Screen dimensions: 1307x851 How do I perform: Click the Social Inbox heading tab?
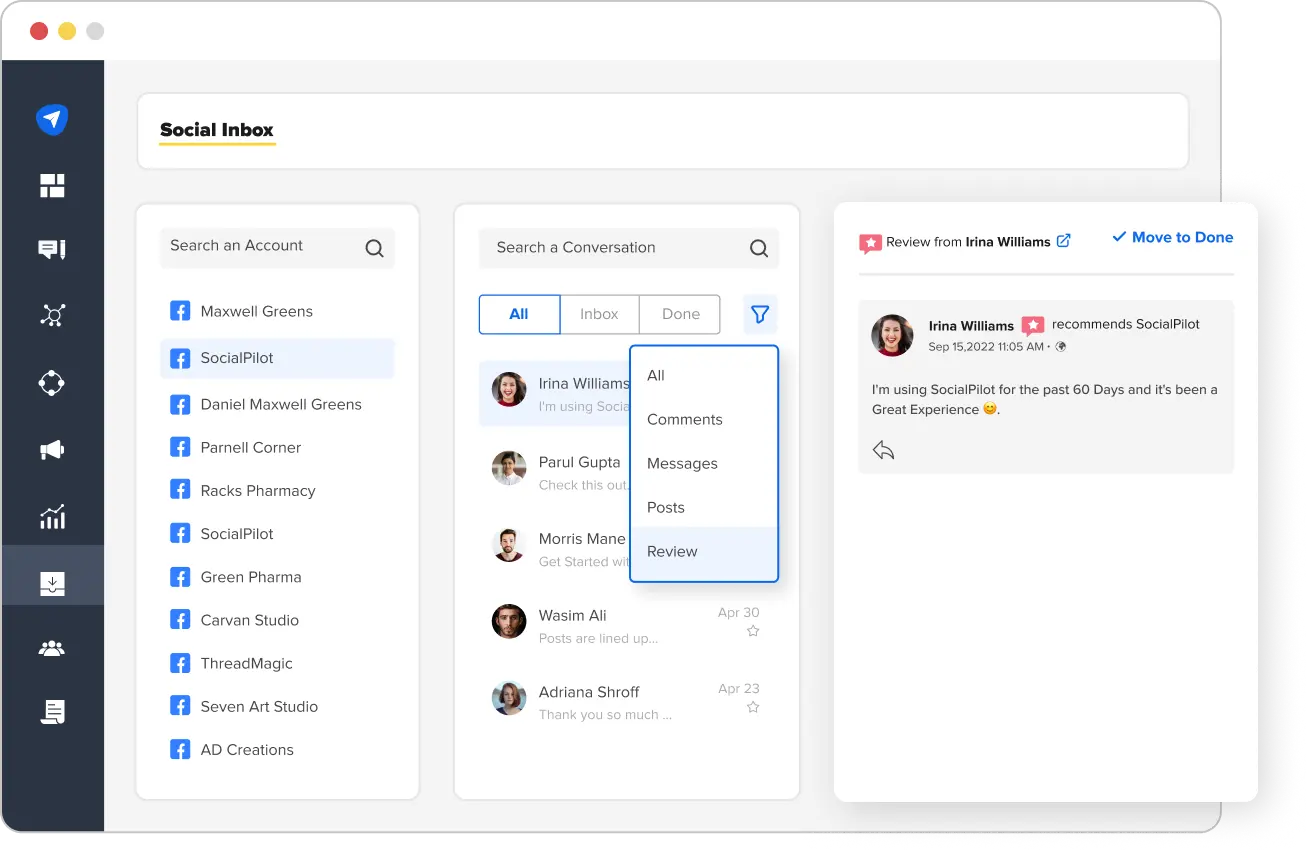[217, 130]
